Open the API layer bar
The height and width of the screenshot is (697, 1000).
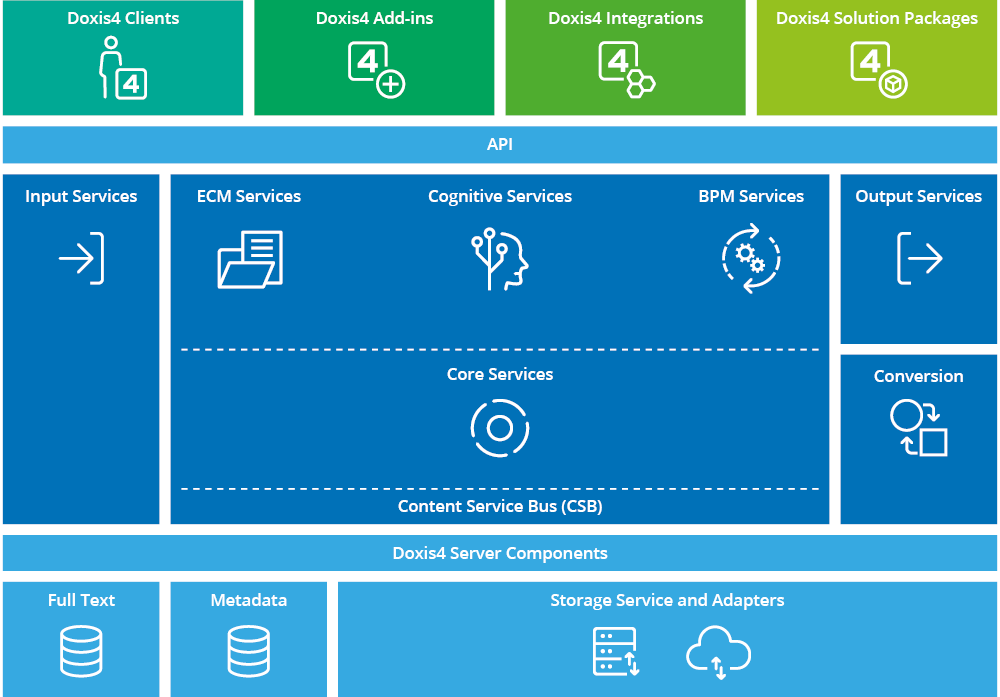(500, 144)
